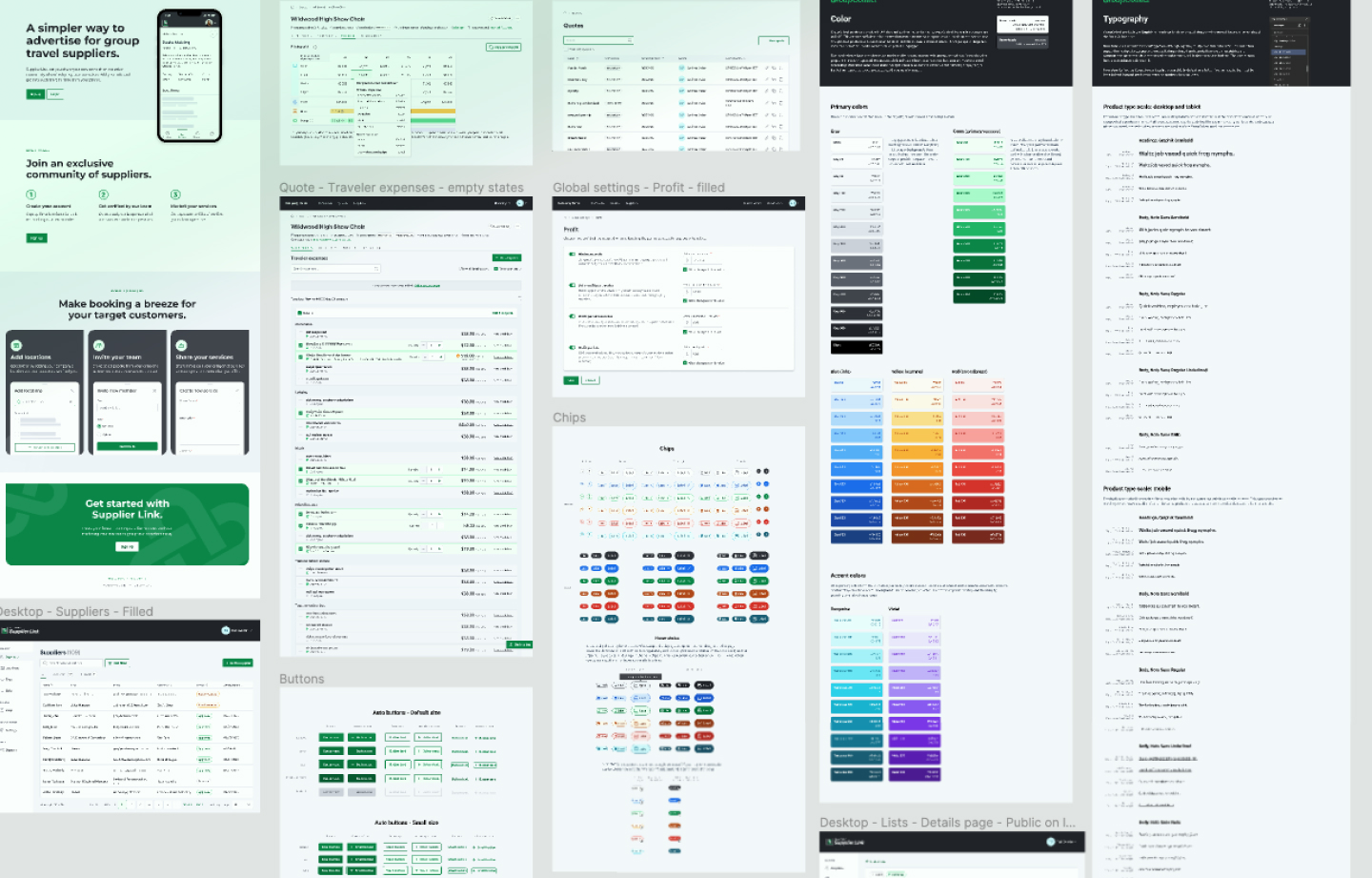Click the step 2 circle icon above Get certified
The height and width of the screenshot is (878, 1372).
(103, 194)
